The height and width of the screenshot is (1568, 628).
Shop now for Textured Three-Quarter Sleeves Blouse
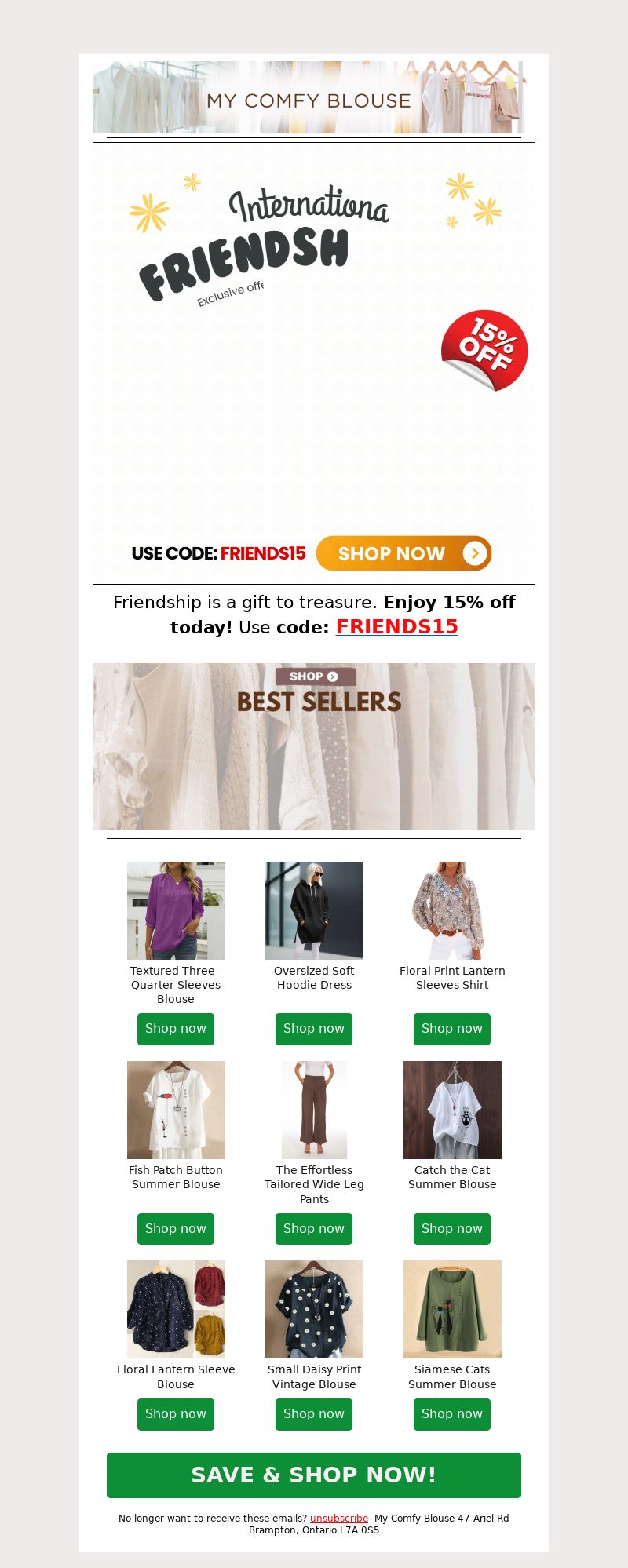point(176,1029)
